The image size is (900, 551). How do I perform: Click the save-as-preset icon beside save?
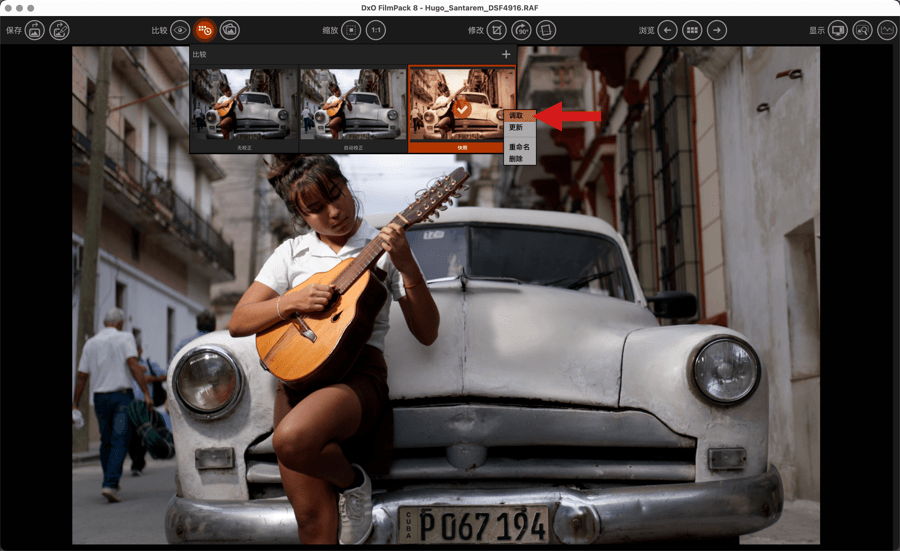[60, 31]
